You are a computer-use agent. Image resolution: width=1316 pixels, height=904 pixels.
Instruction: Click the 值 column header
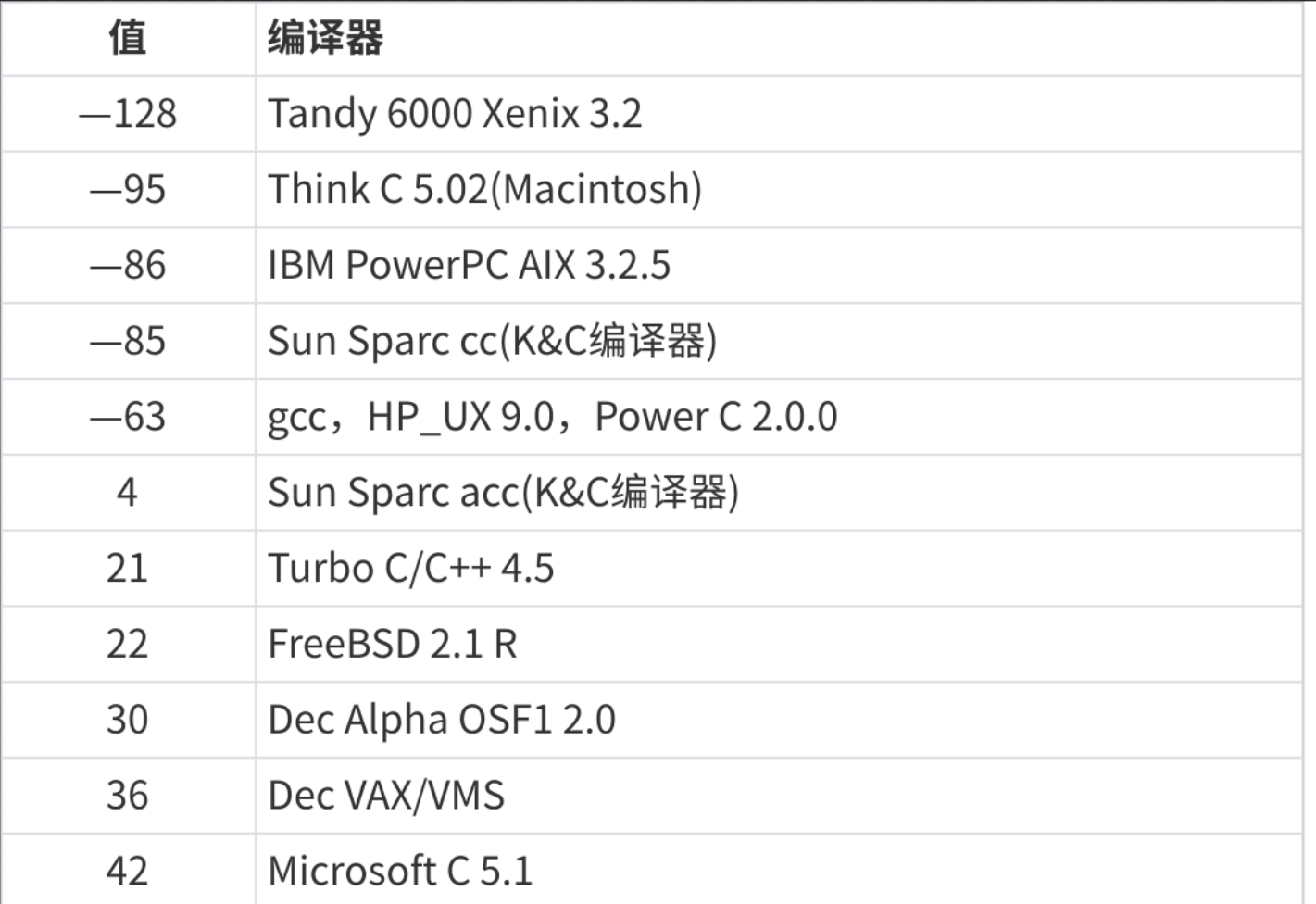coord(128,38)
